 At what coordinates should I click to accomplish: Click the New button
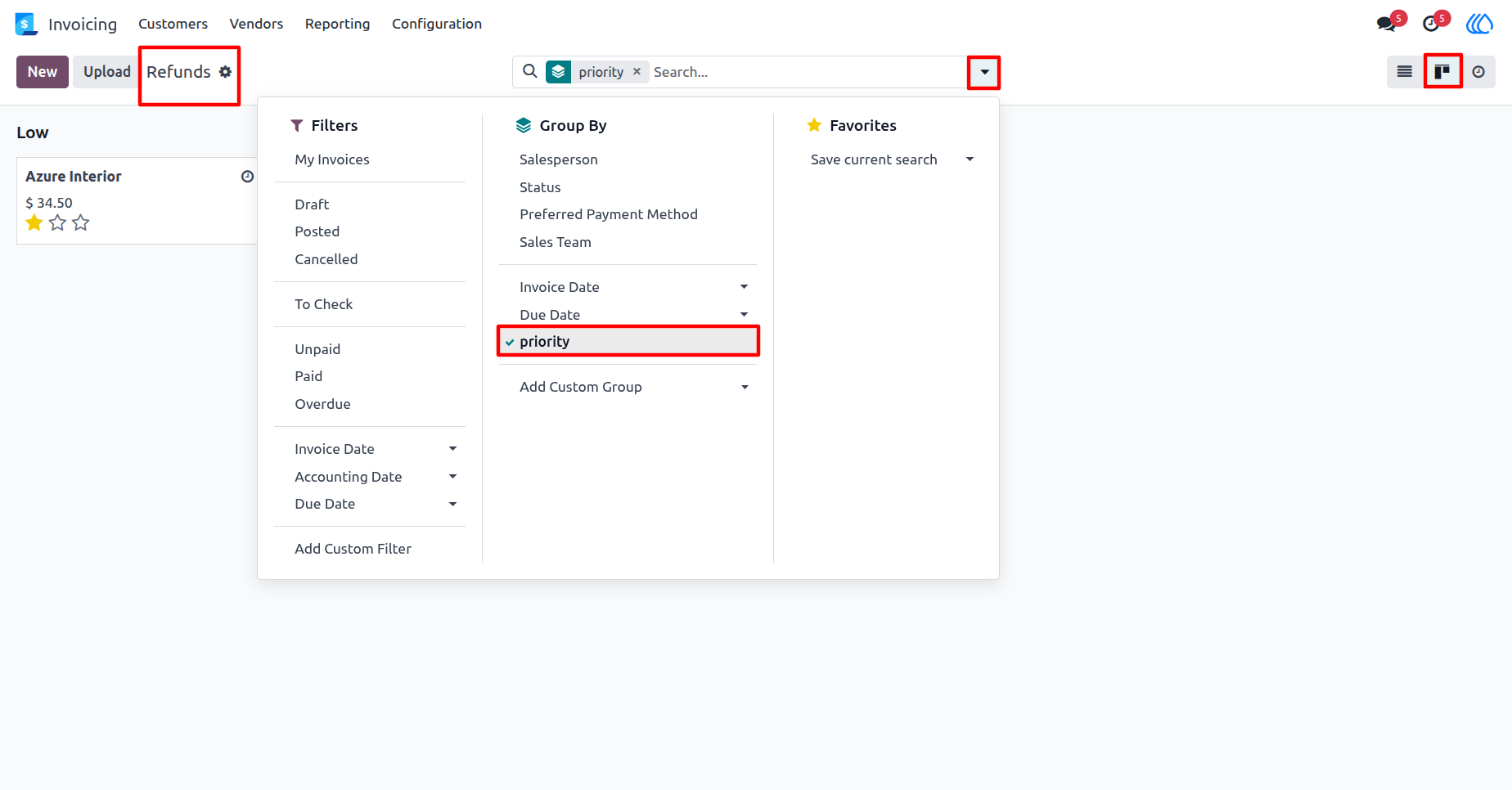(43, 72)
